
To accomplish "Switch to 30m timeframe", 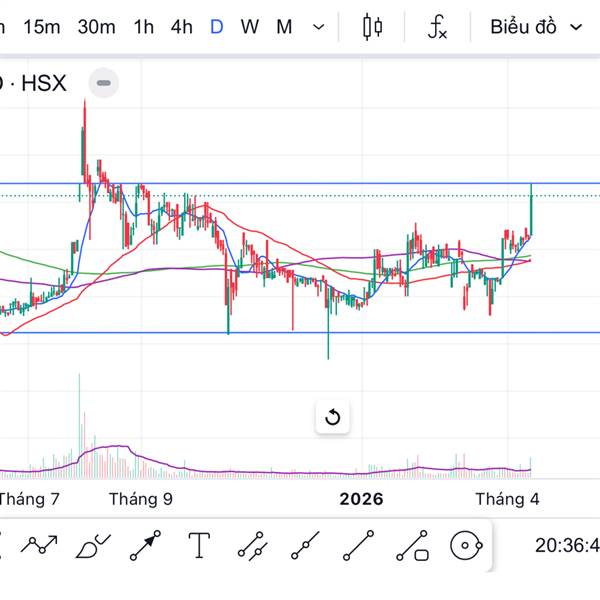I will click(96, 27).
